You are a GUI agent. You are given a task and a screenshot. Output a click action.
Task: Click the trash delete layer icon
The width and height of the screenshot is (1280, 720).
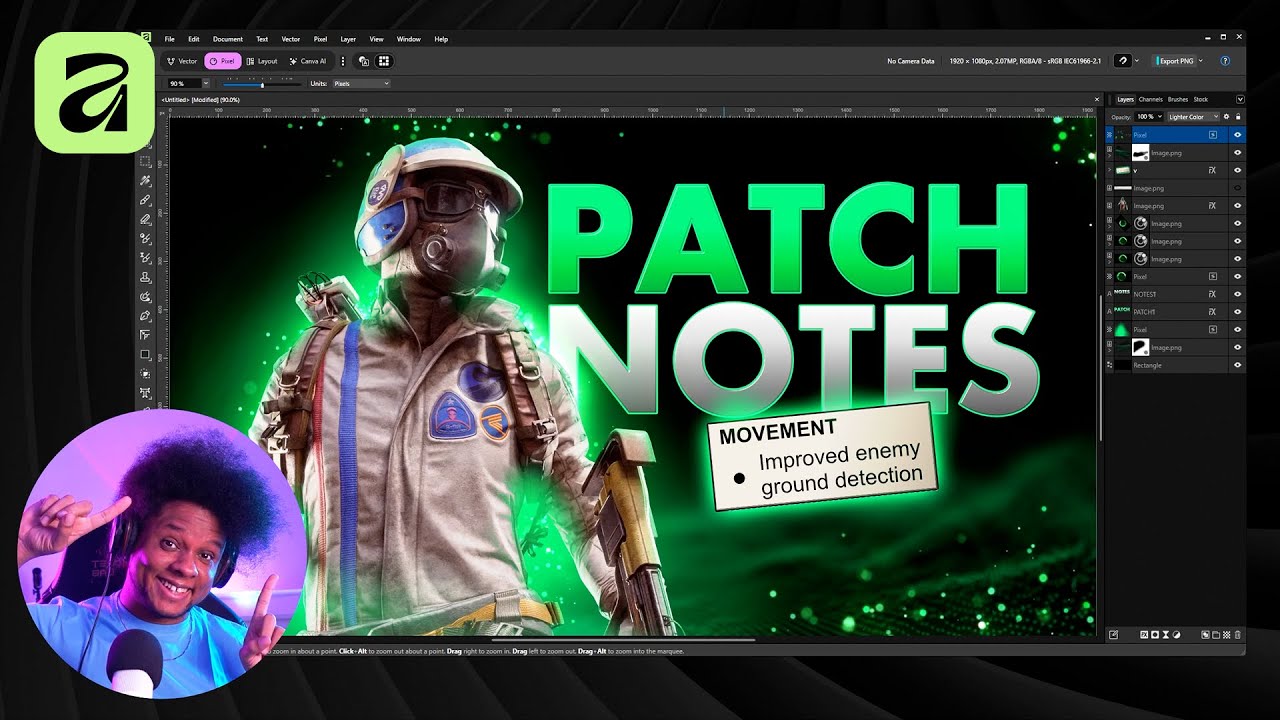pos(1238,634)
